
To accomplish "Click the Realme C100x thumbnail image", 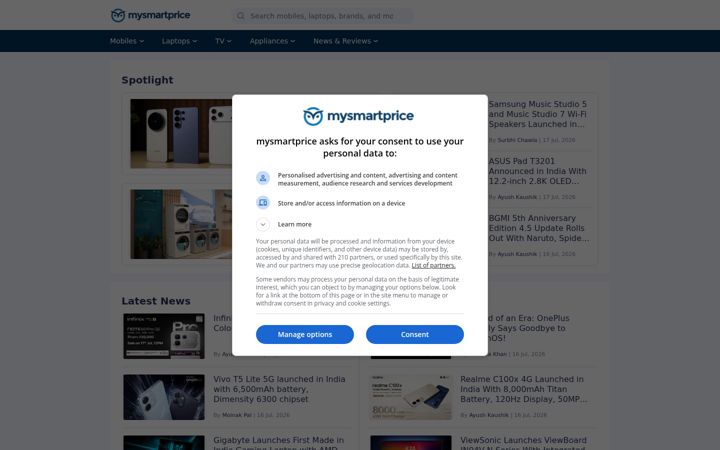I will (x=411, y=397).
